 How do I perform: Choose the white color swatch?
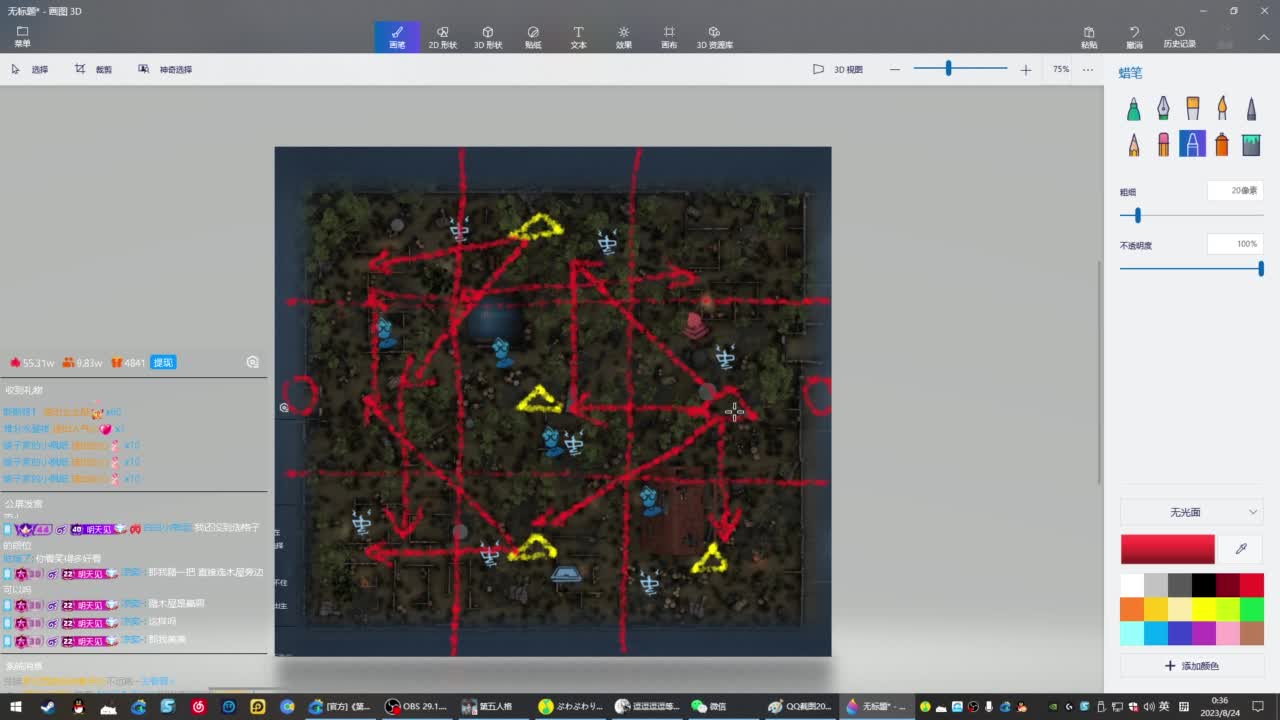[1132, 585]
